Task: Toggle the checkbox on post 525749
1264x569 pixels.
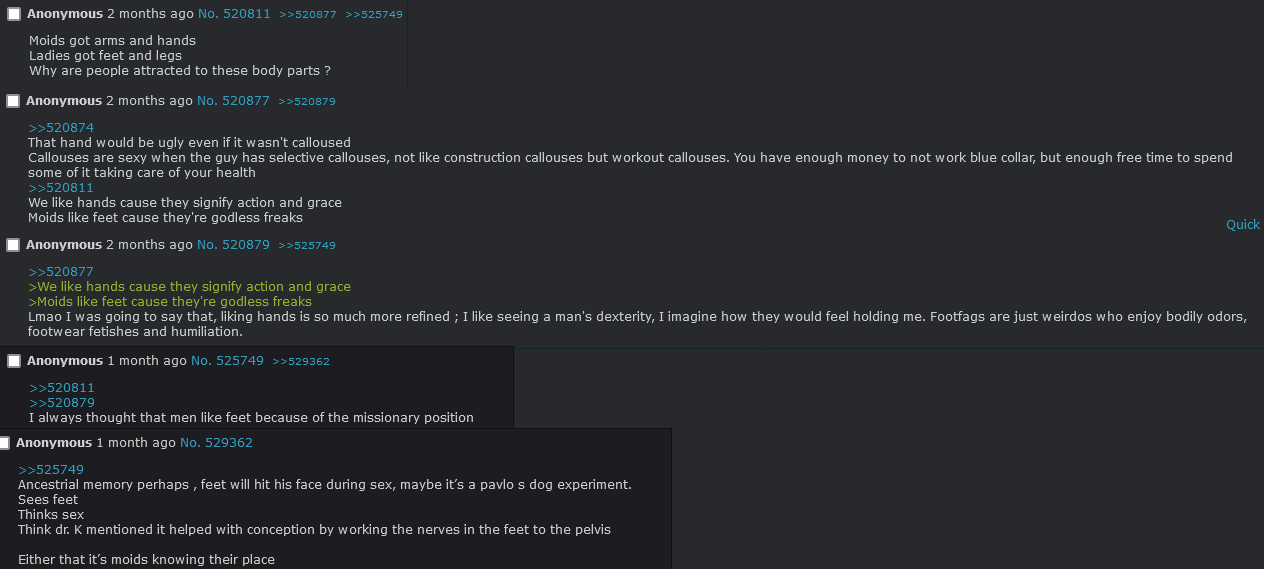Action: [14, 361]
